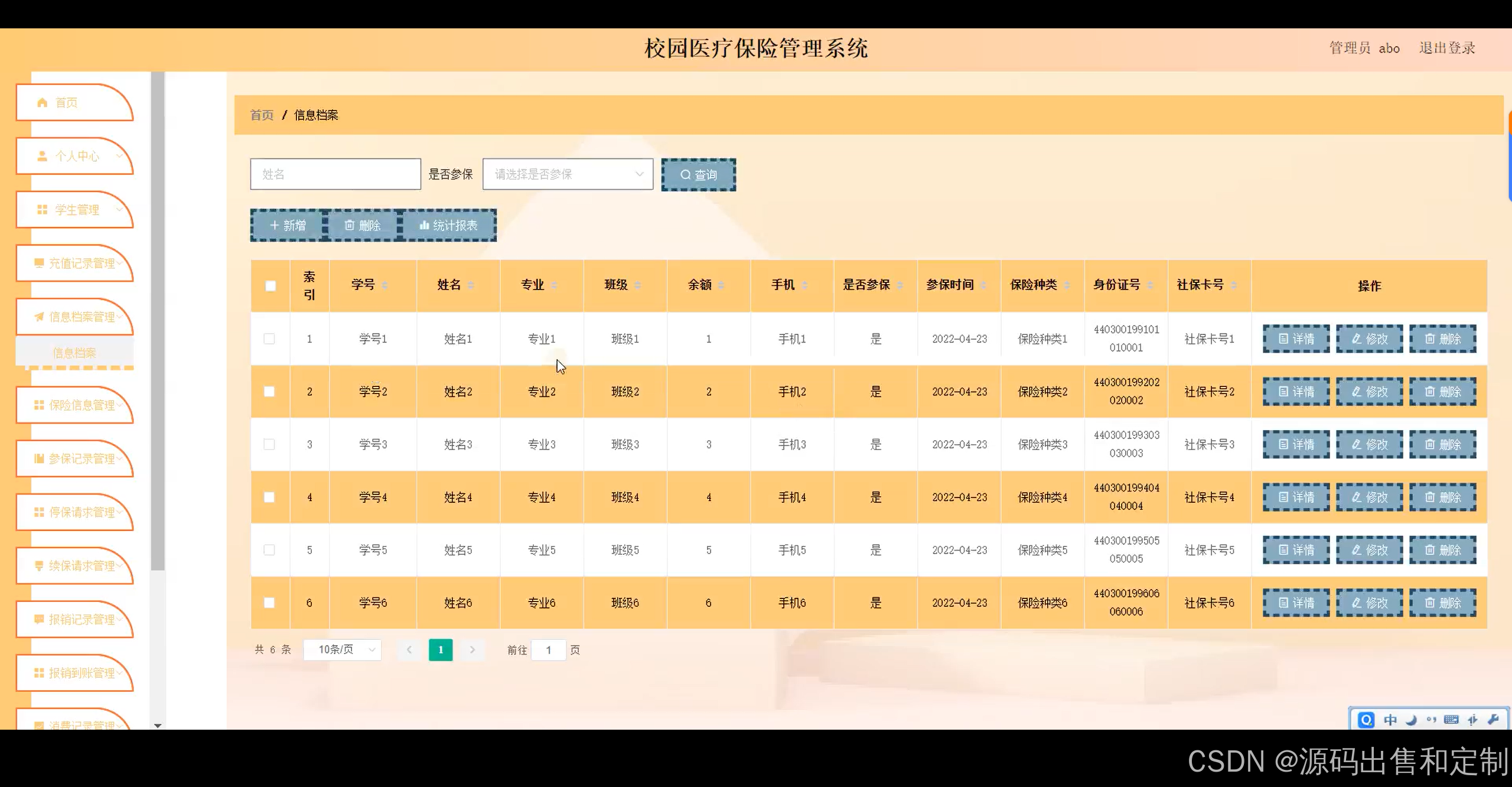Open the 10条/页 page size dropdown
The width and height of the screenshot is (1512, 787).
pos(343,650)
